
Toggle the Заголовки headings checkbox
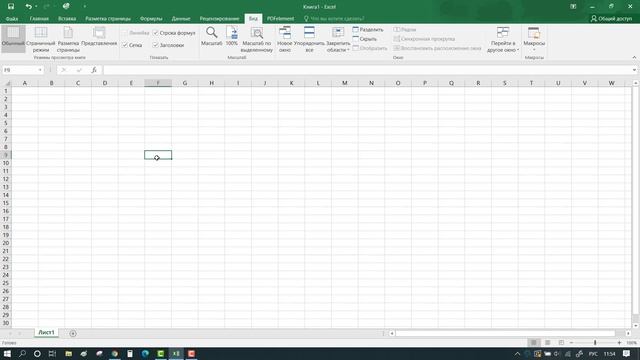pyautogui.click(x=156, y=45)
